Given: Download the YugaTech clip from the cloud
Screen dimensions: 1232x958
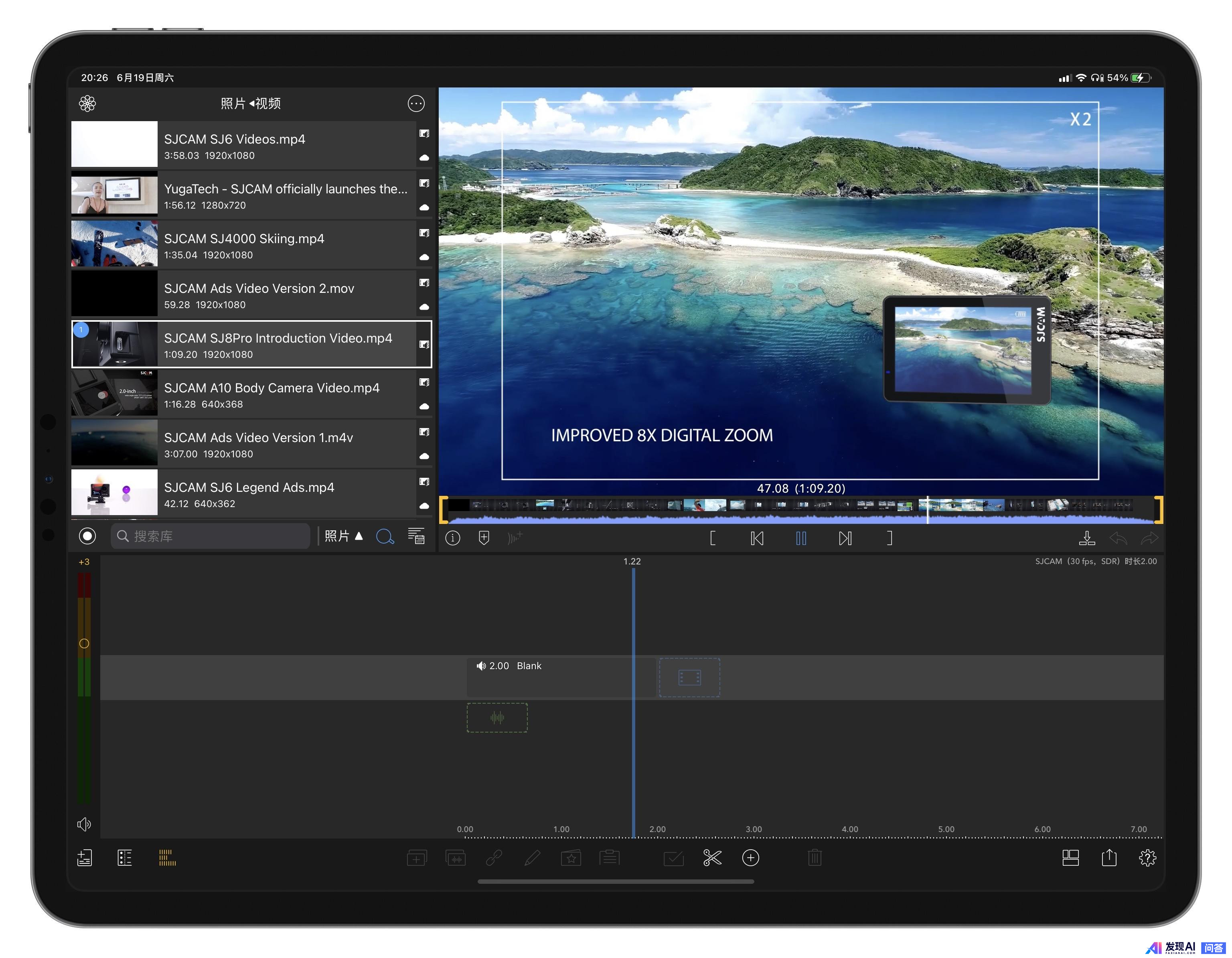Looking at the screenshot, I should pos(424,208).
